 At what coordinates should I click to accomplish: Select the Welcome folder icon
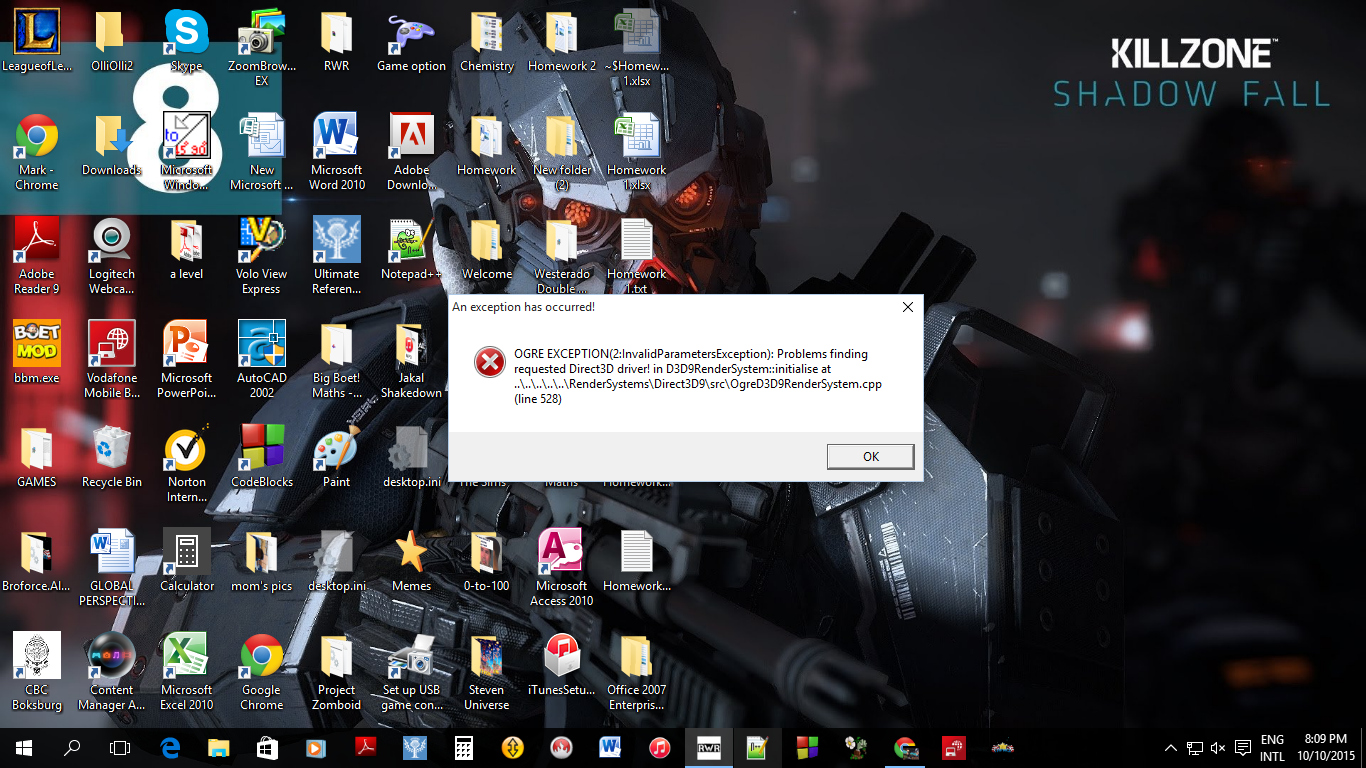487,250
